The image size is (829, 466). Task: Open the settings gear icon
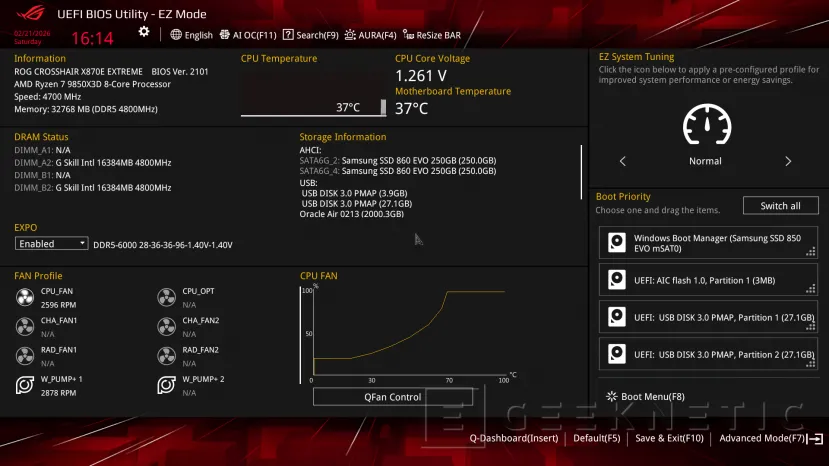[x=144, y=32]
